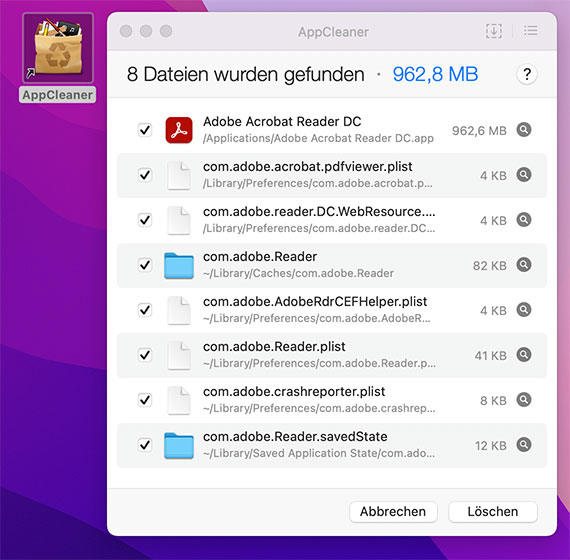Click the 962,6 MB size value
The image size is (570, 560).
point(479,131)
